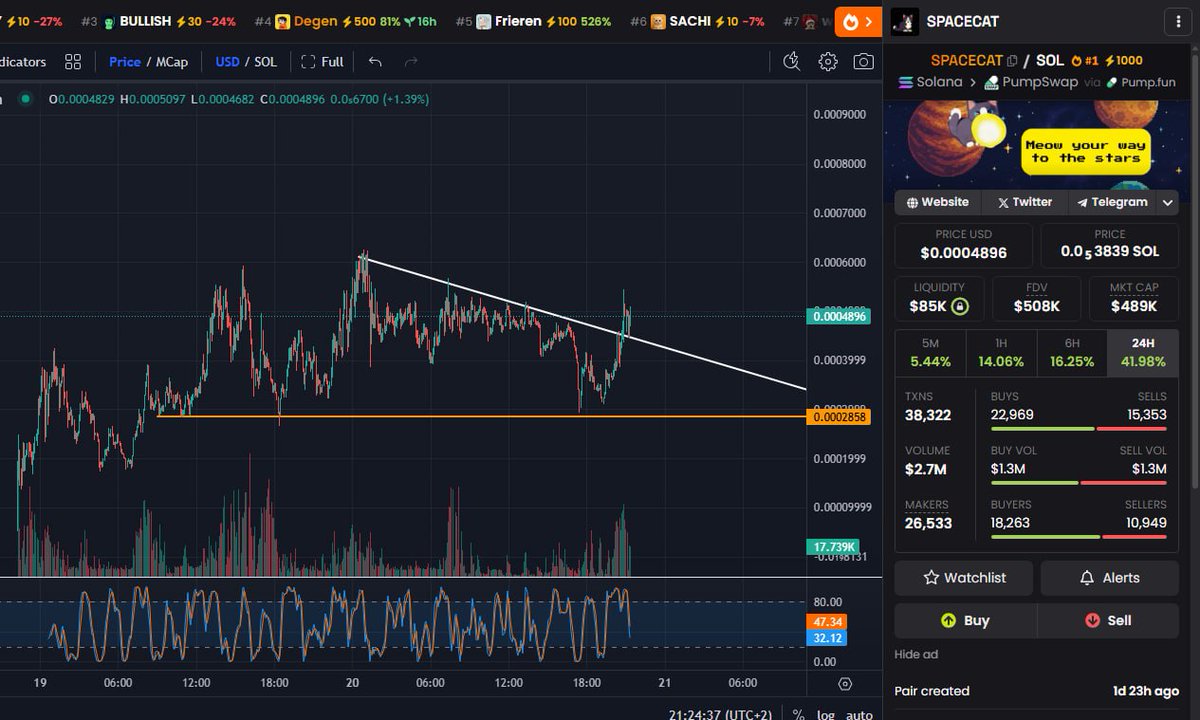This screenshot has height=720, width=1200.
Task: Click the 17.739K volume label on axis
Action: tap(832, 547)
